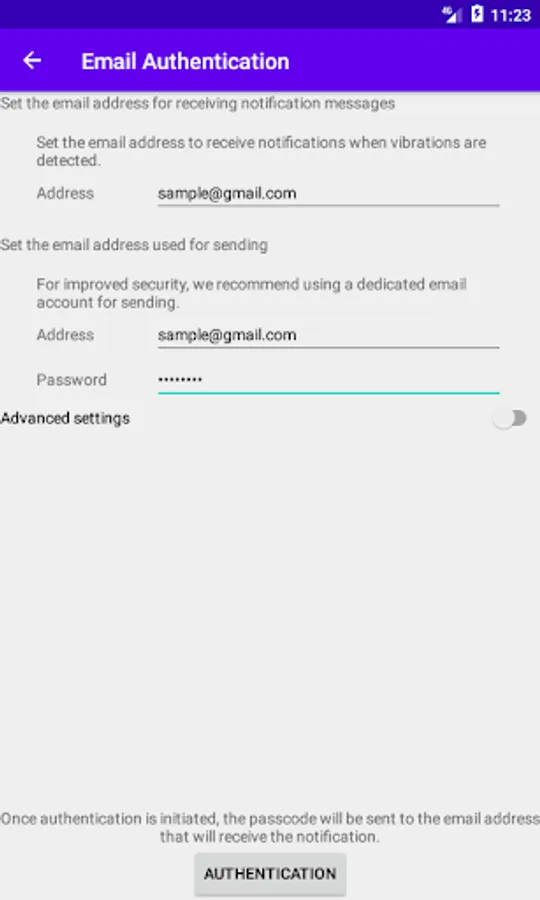Viewport: 540px width, 900px height.
Task: Focus the sending Address input field
Action: [x=328, y=335]
